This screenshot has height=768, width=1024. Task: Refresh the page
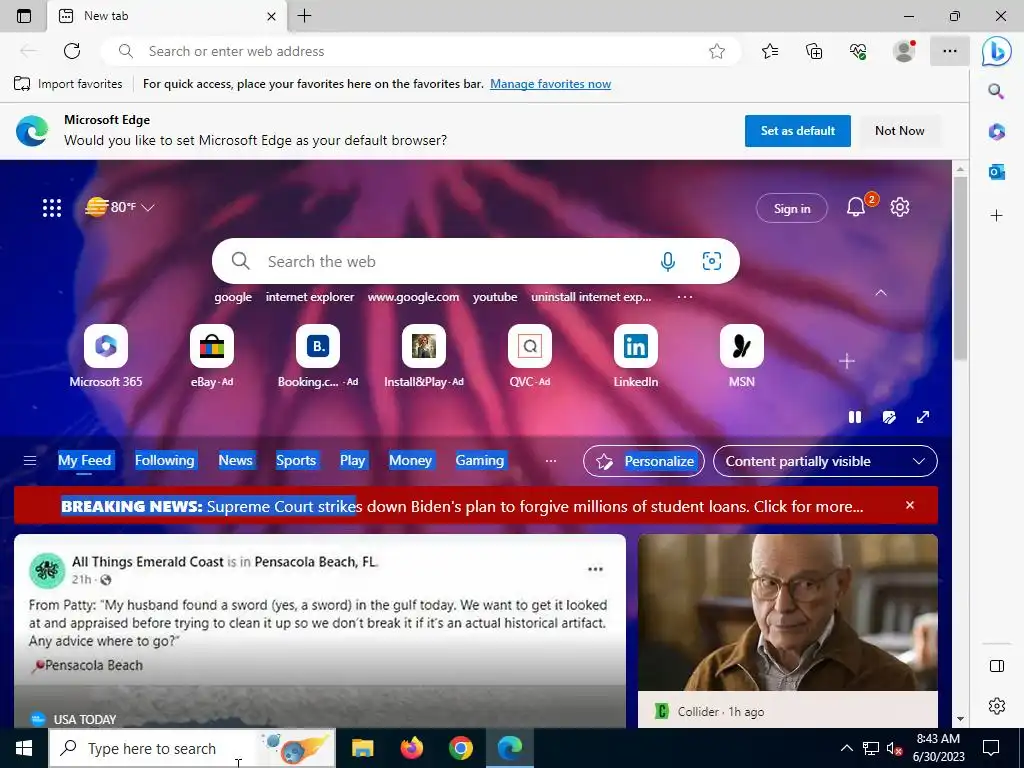[x=72, y=51]
